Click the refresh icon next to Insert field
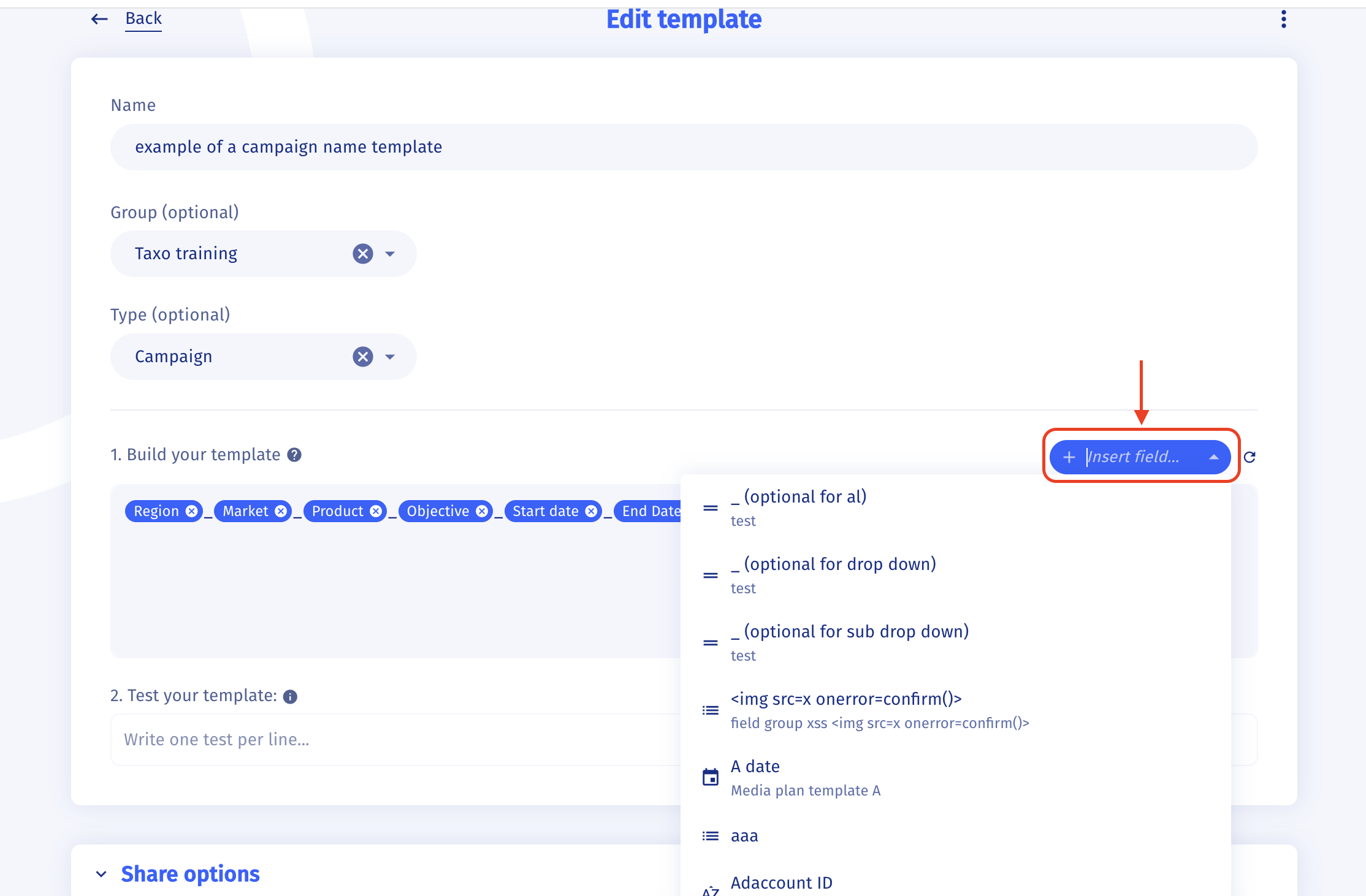The image size is (1366, 896). click(1250, 457)
